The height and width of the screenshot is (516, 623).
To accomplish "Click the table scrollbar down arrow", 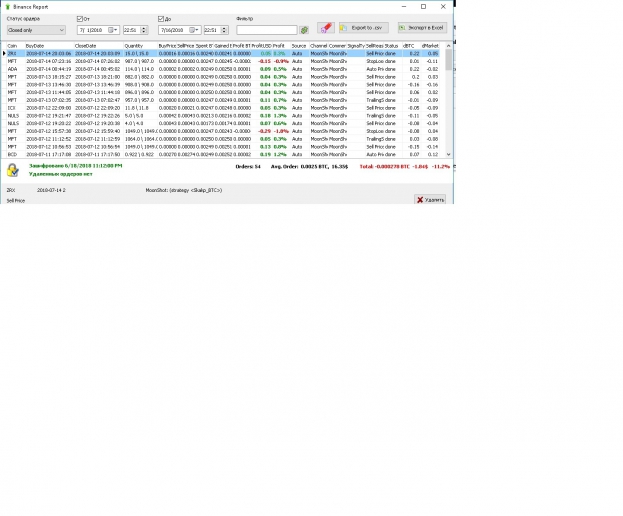I will coord(448,155).
